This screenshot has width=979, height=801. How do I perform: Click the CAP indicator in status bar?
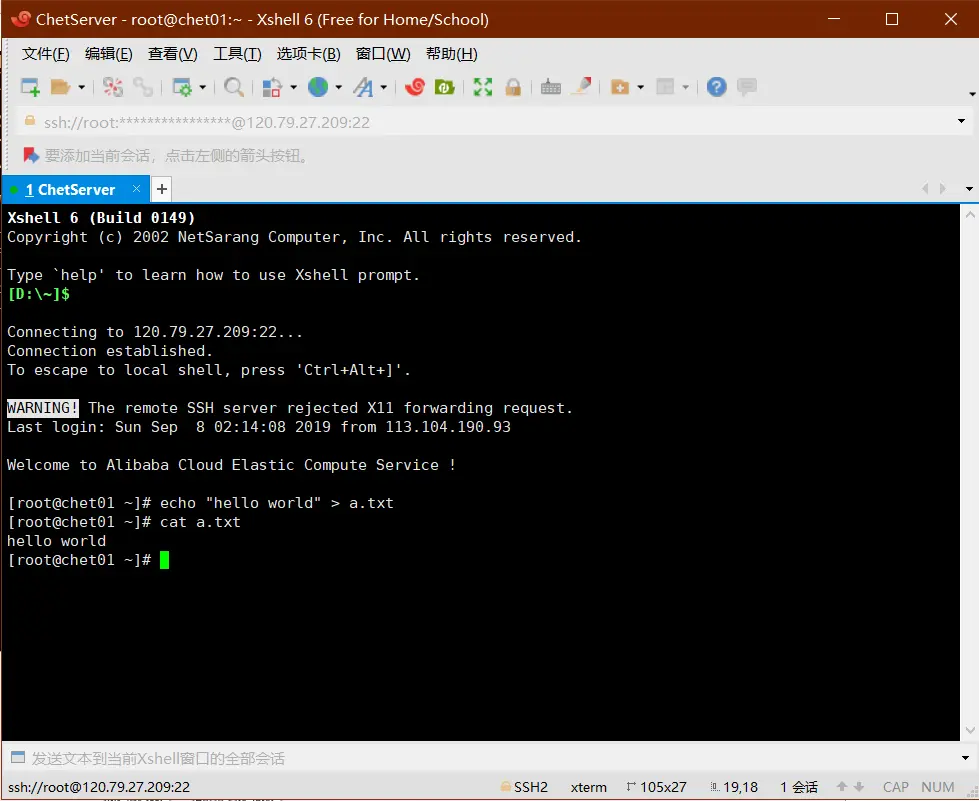pos(896,787)
